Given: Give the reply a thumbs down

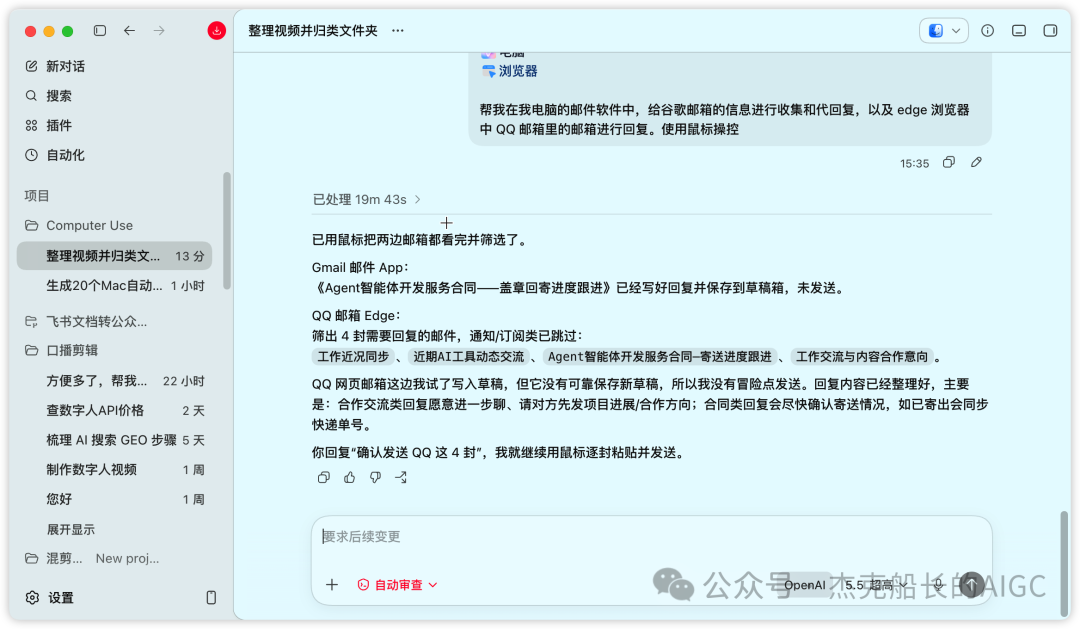Looking at the screenshot, I should pyautogui.click(x=375, y=477).
